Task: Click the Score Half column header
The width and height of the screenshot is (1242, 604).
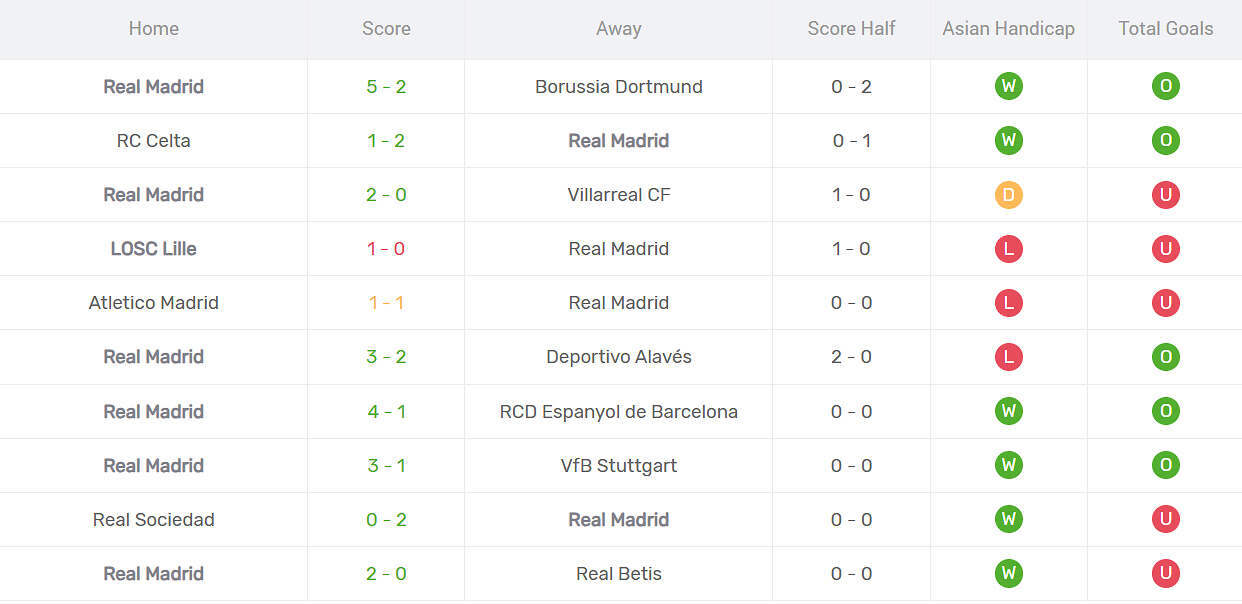Action: (851, 29)
